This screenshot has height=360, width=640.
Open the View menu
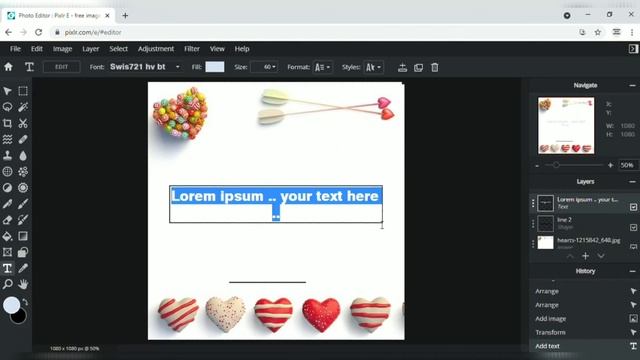[x=217, y=49]
